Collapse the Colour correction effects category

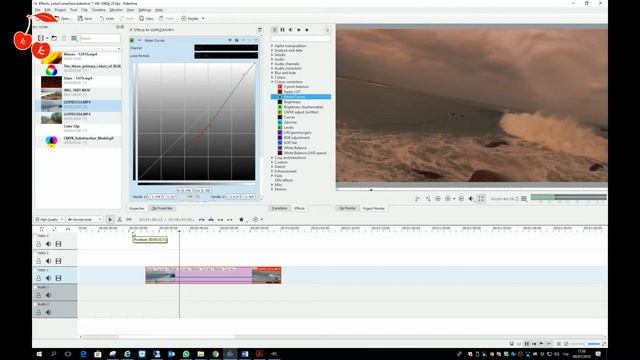coord(272,82)
